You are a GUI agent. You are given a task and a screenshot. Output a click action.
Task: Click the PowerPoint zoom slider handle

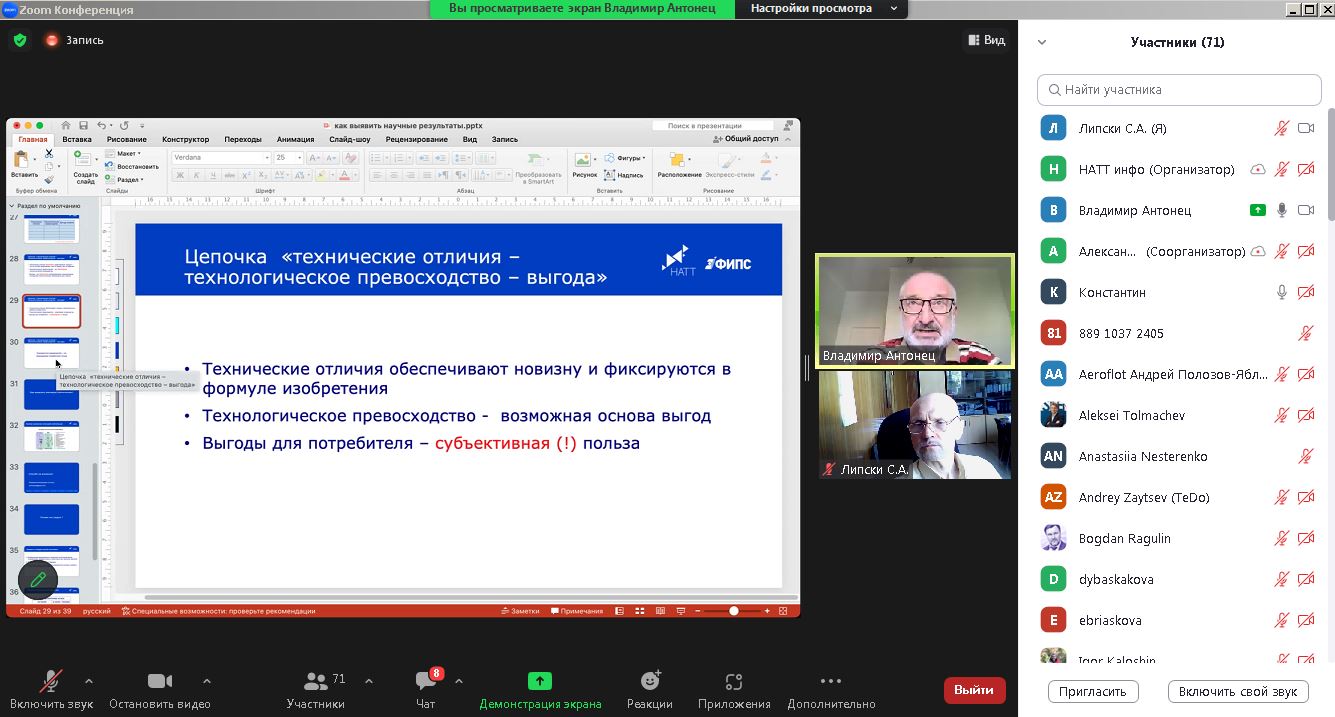tap(734, 610)
